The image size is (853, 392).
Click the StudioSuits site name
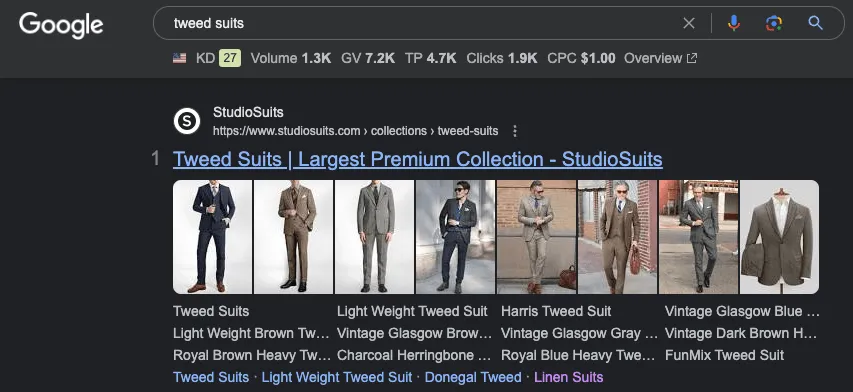point(248,113)
